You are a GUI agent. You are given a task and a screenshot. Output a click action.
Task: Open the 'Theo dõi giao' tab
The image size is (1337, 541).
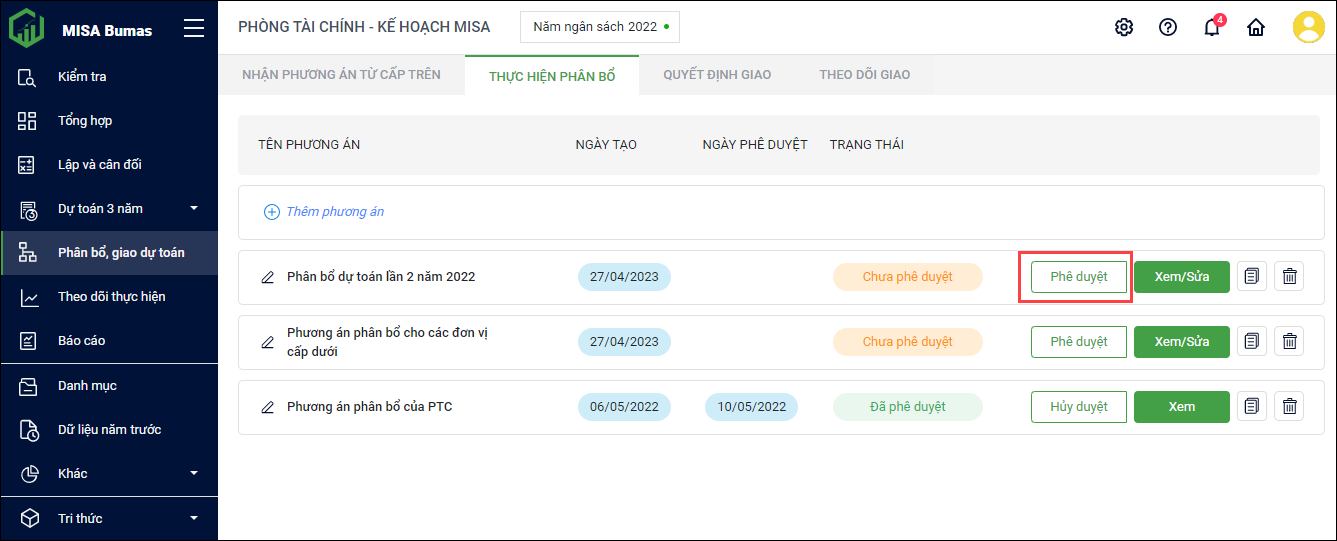point(864,75)
